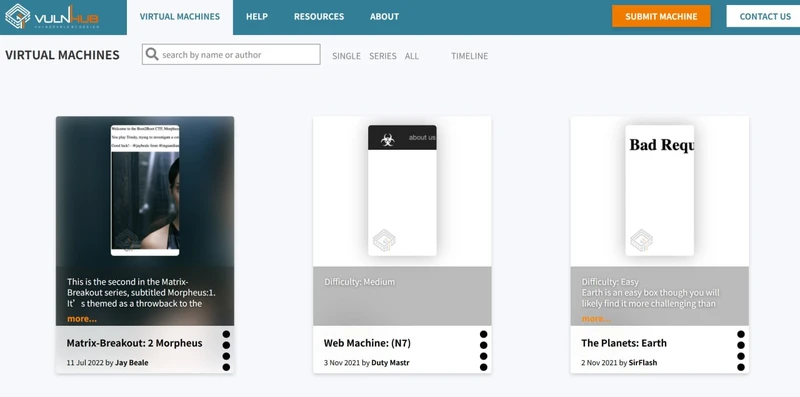Focus the search by name or author field
800x397 pixels.
(x=231, y=55)
